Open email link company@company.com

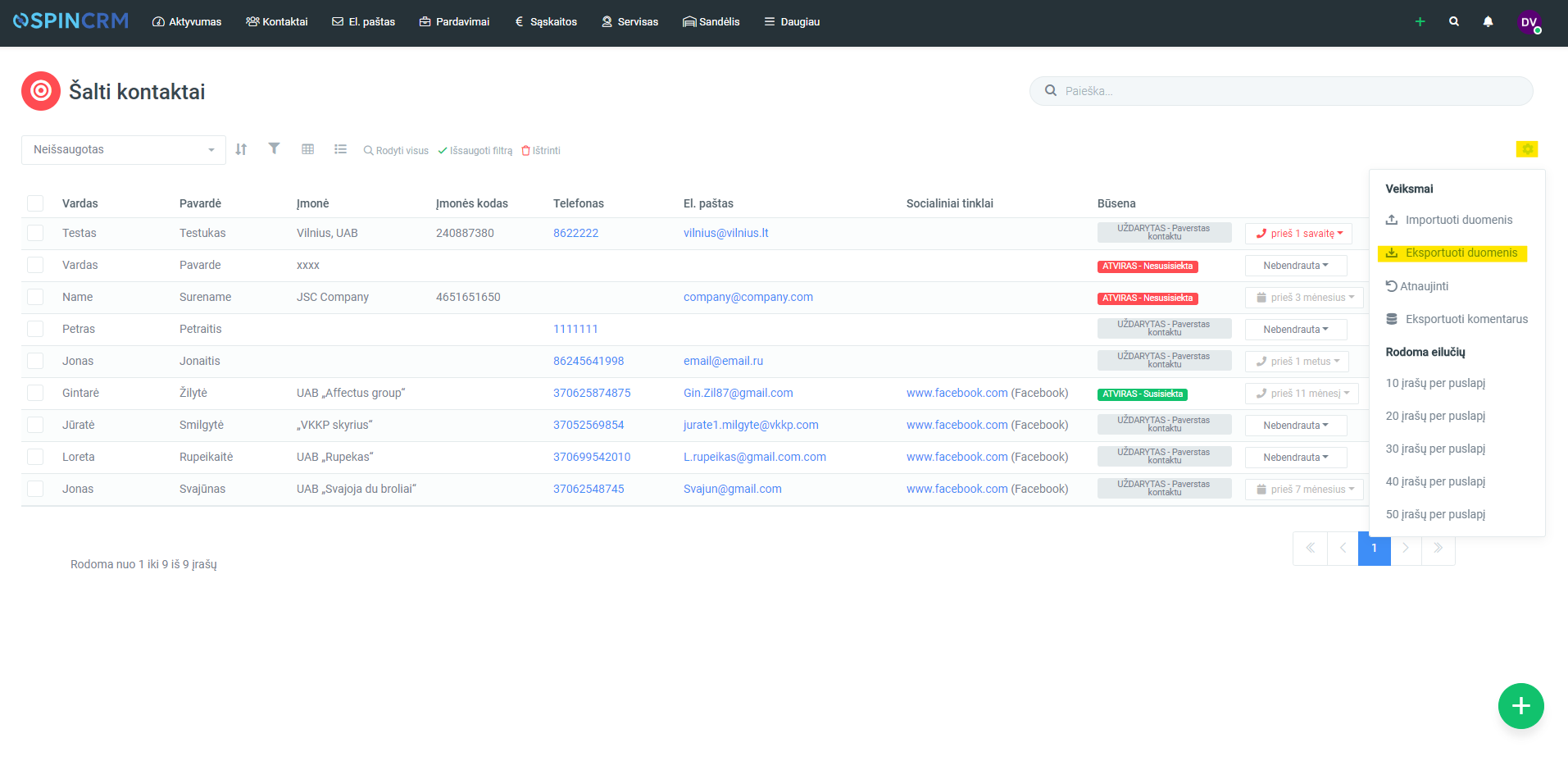coord(748,297)
